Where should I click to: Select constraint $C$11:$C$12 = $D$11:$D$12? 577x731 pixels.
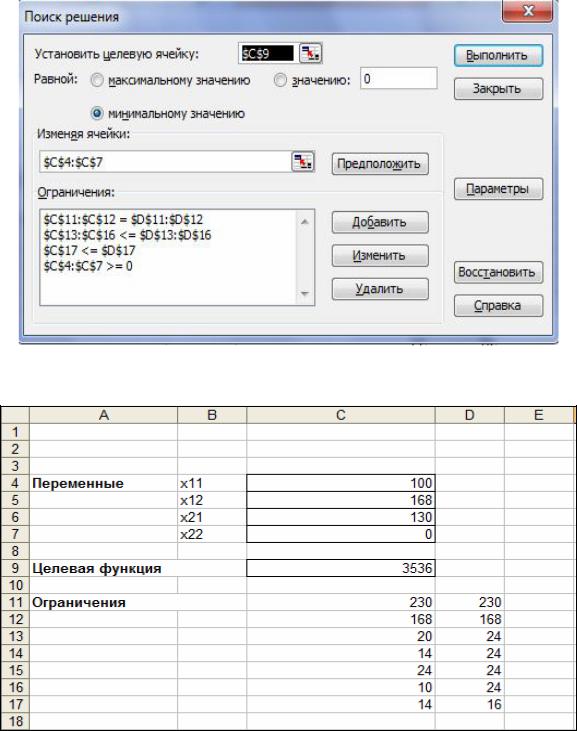(124, 220)
